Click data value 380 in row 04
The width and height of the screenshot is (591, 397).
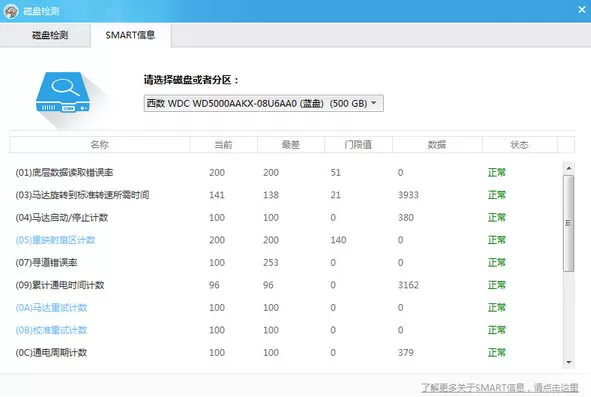[x=406, y=218]
